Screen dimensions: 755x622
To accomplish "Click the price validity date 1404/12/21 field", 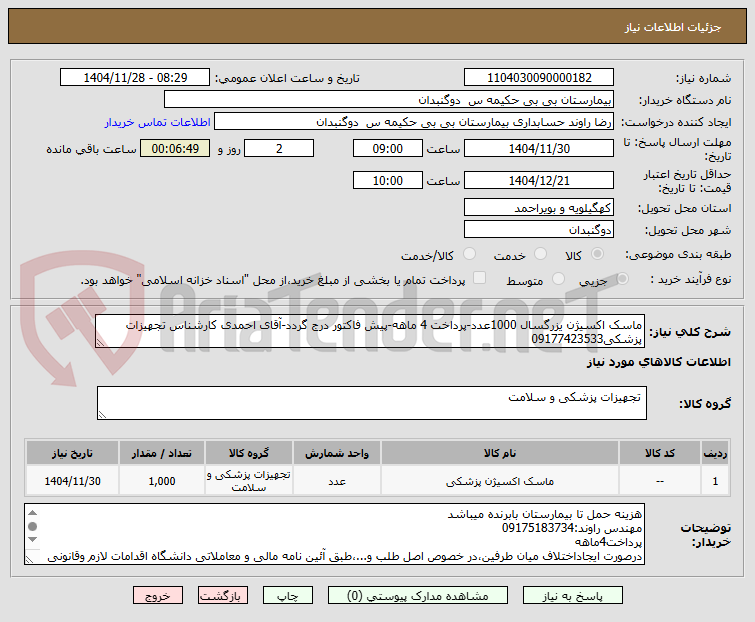I will pyautogui.click(x=539, y=181).
